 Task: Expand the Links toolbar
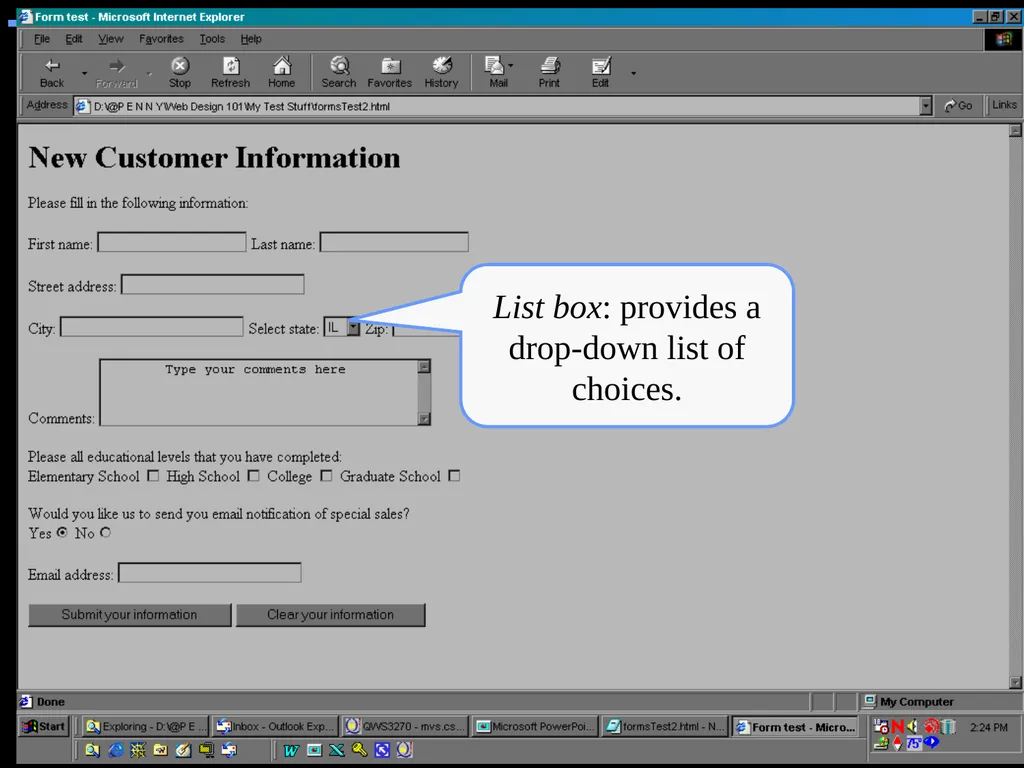coord(1004,105)
